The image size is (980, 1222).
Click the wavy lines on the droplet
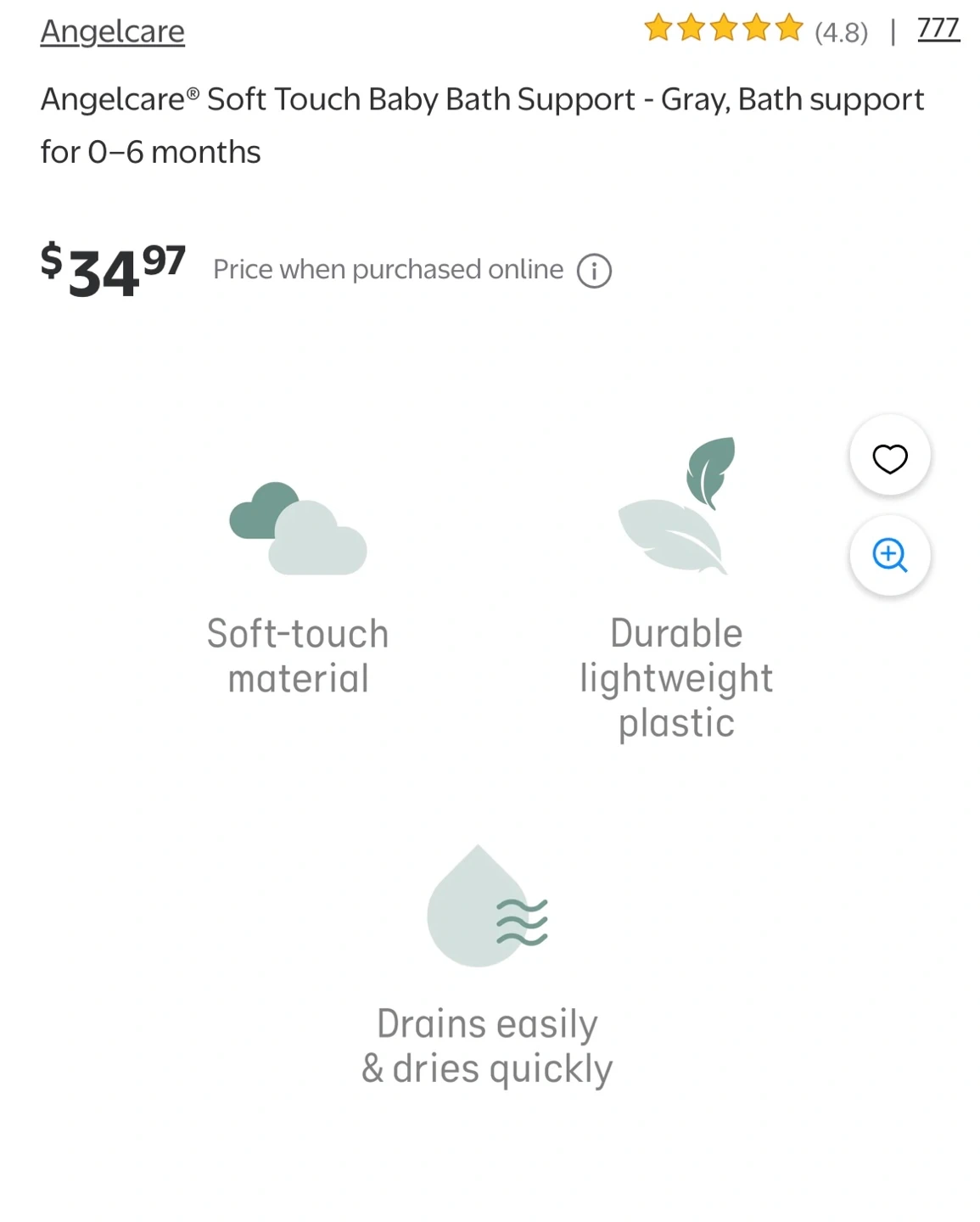point(522,922)
